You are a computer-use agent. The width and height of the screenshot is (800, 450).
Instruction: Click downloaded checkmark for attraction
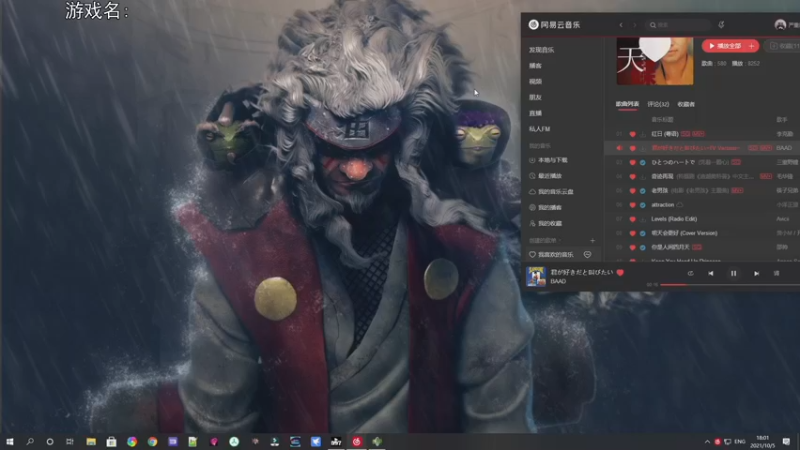pos(643,205)
